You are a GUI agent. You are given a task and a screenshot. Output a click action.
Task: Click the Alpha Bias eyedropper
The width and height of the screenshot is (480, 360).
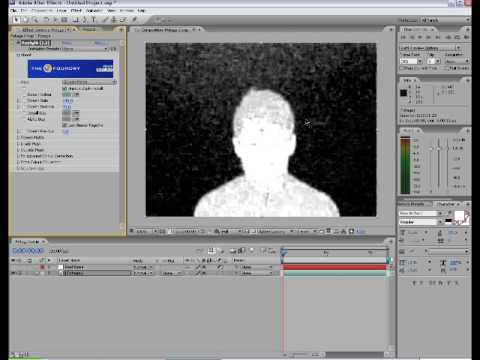click(x=76, y=119)
